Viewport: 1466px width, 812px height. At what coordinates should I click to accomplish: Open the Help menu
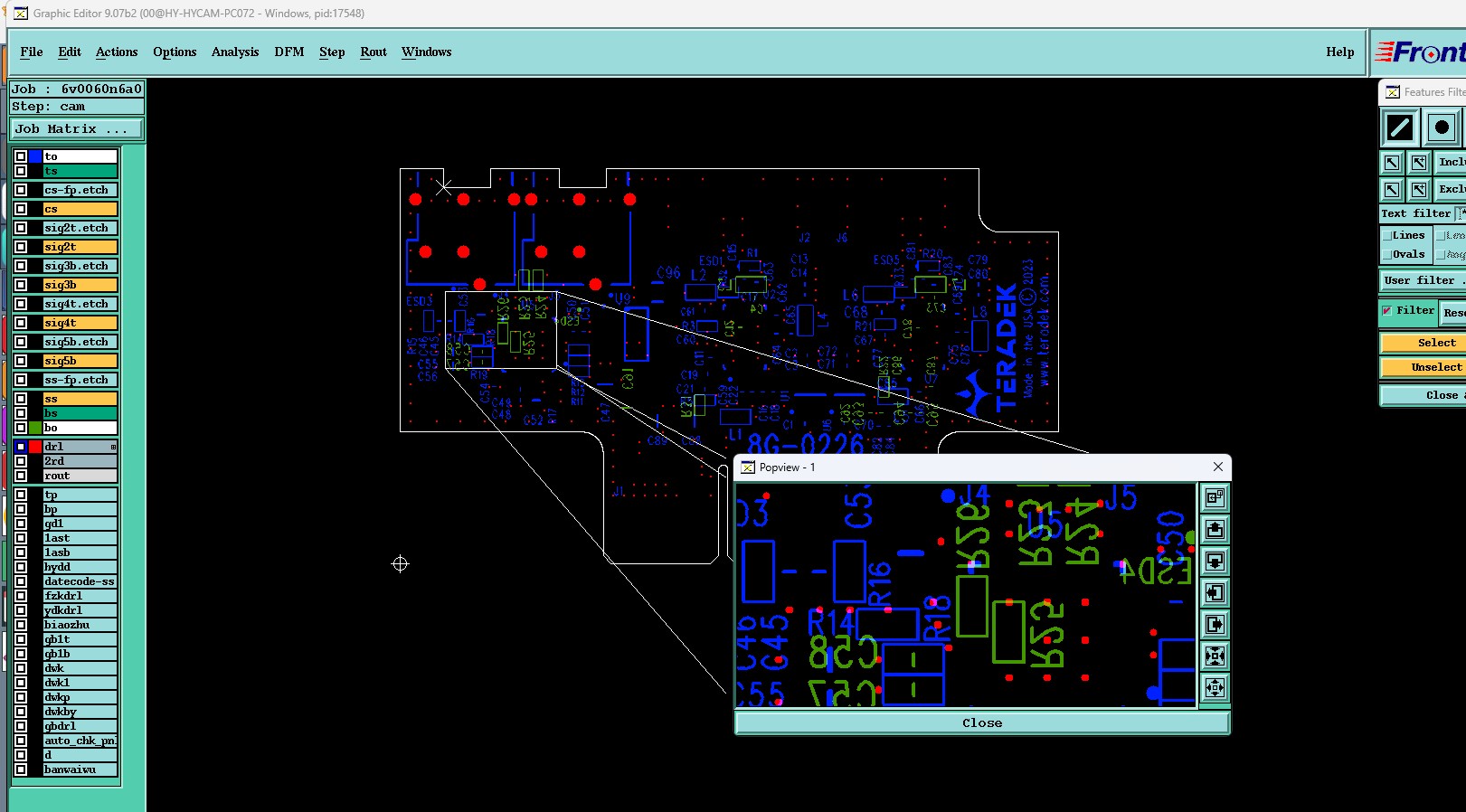coord(1340,52)
